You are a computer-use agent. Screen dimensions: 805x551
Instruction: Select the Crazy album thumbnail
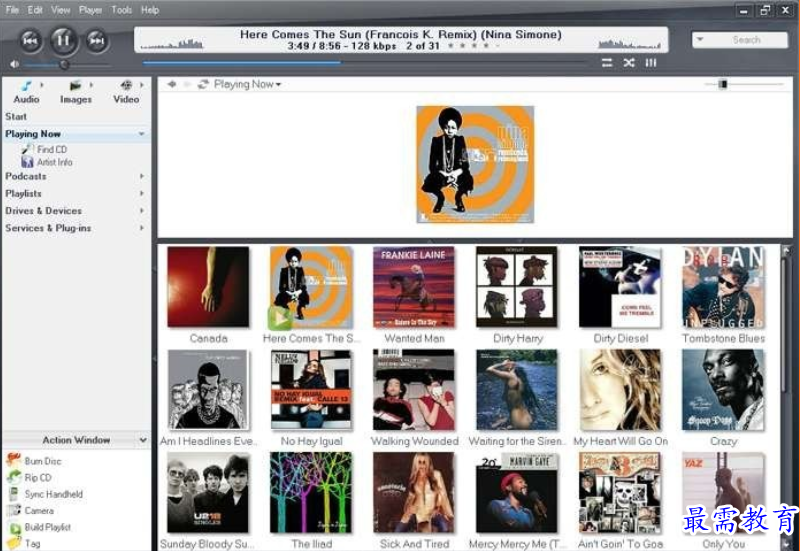tap(723, 390)
